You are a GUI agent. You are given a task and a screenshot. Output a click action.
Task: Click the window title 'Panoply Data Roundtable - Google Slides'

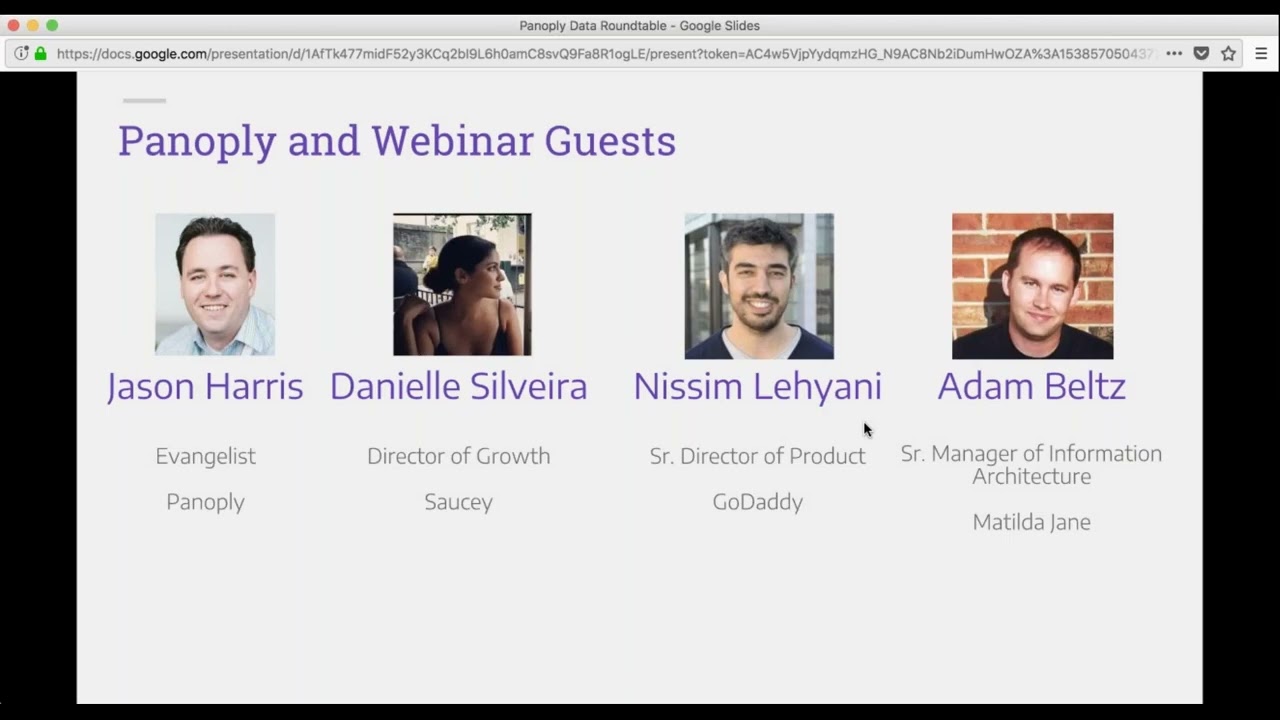pos(640,26)
